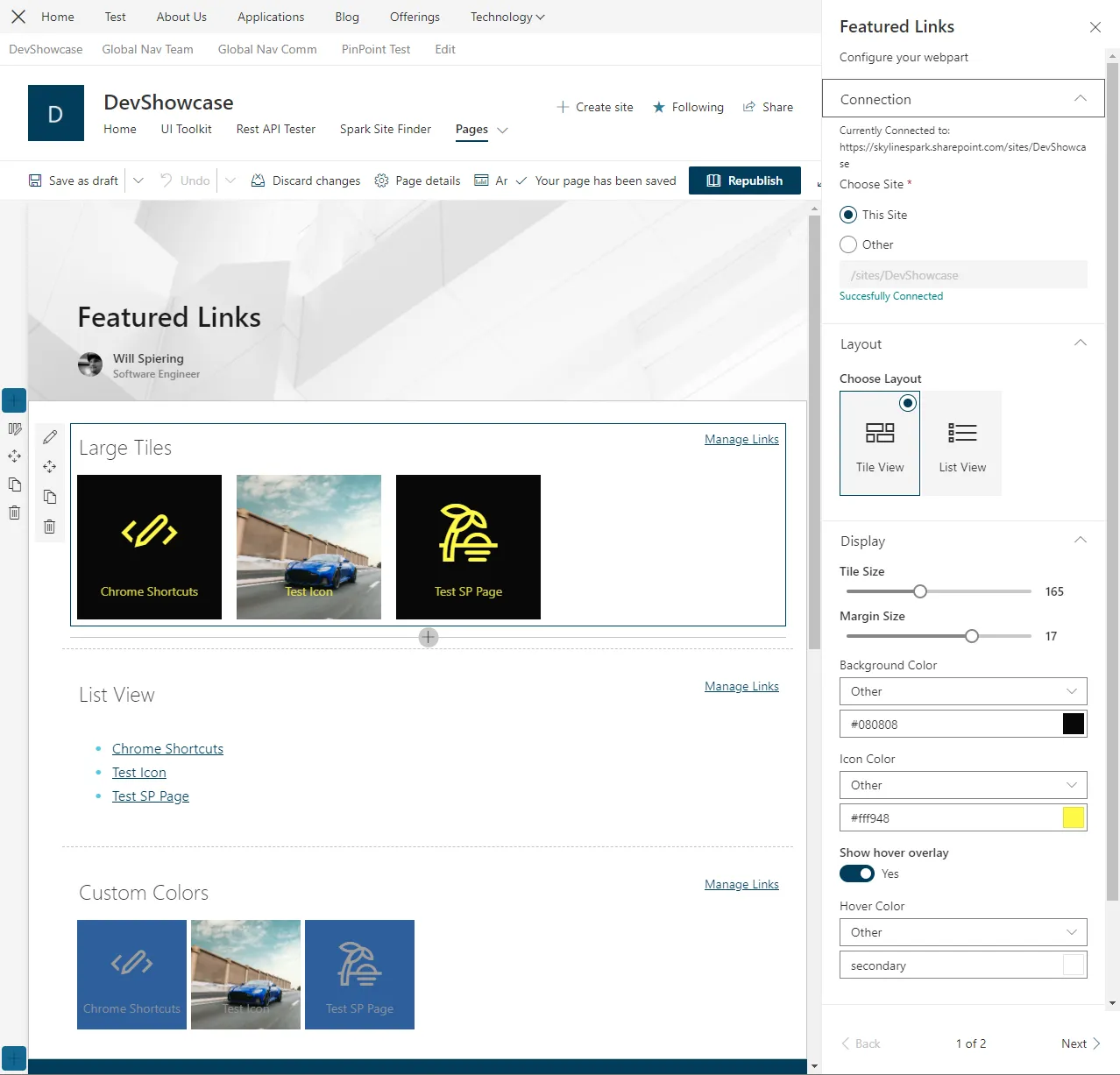Viewport: 1120px width, 1075px height.
Task: Click the Chrome Shortcuts large black tile
Action: pos(149,547)
